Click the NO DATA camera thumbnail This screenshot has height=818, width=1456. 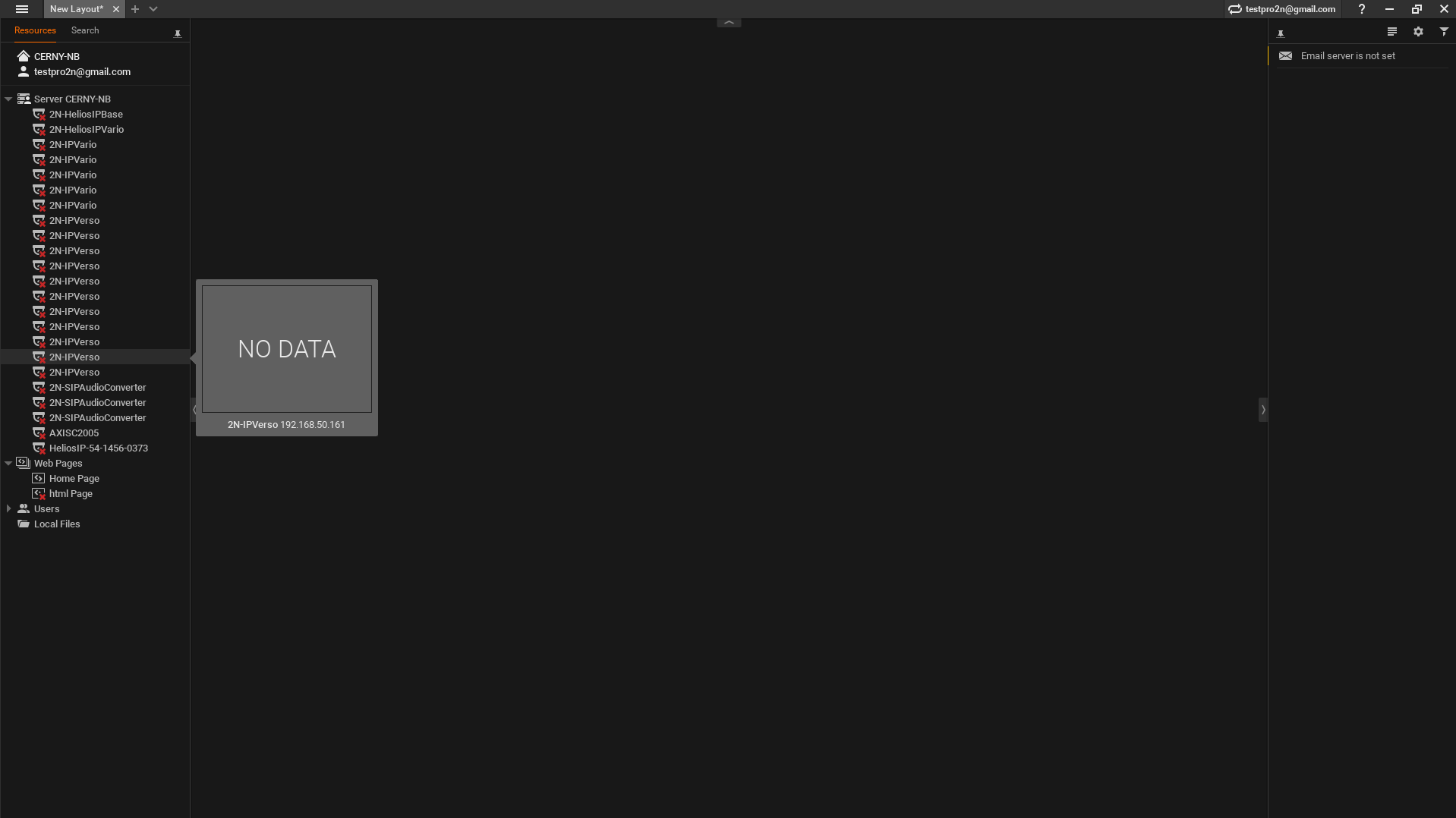287,349
